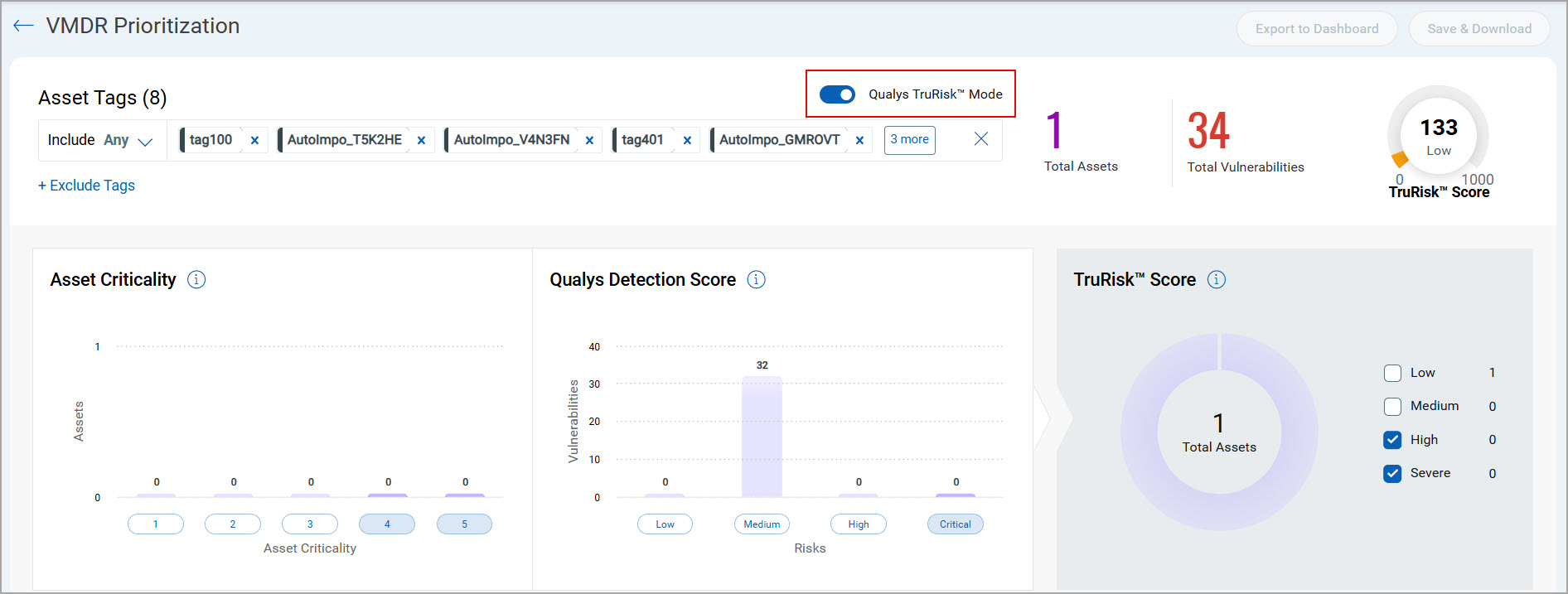Turn off Qualys TruRisk Mode toggle
The height and width of the screenshot is (594, 1568).
pos(837,94)
